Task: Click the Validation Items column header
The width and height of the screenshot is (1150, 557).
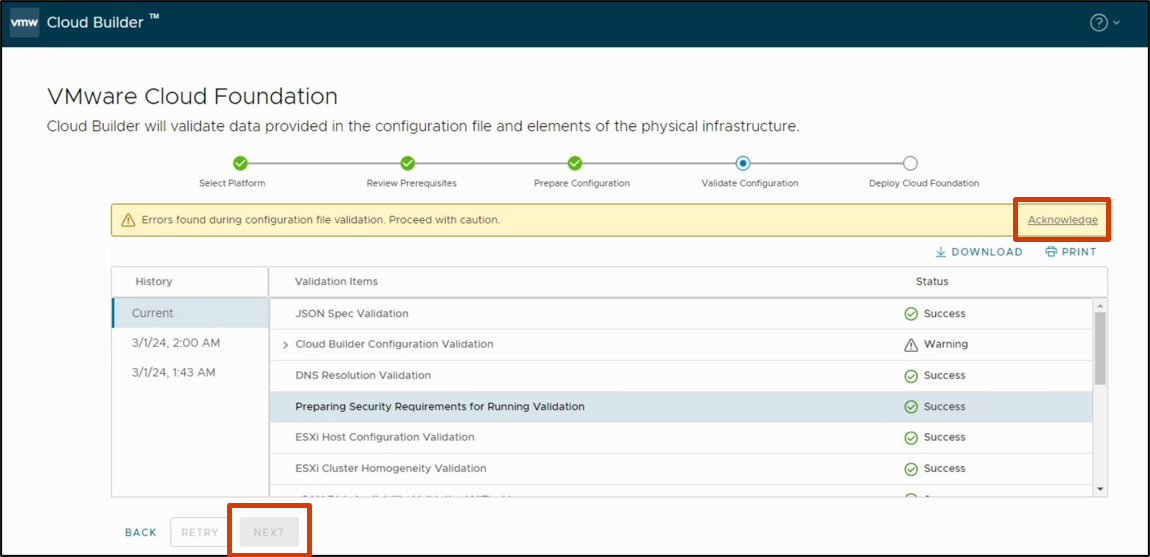Action: [x=336, y=282]
